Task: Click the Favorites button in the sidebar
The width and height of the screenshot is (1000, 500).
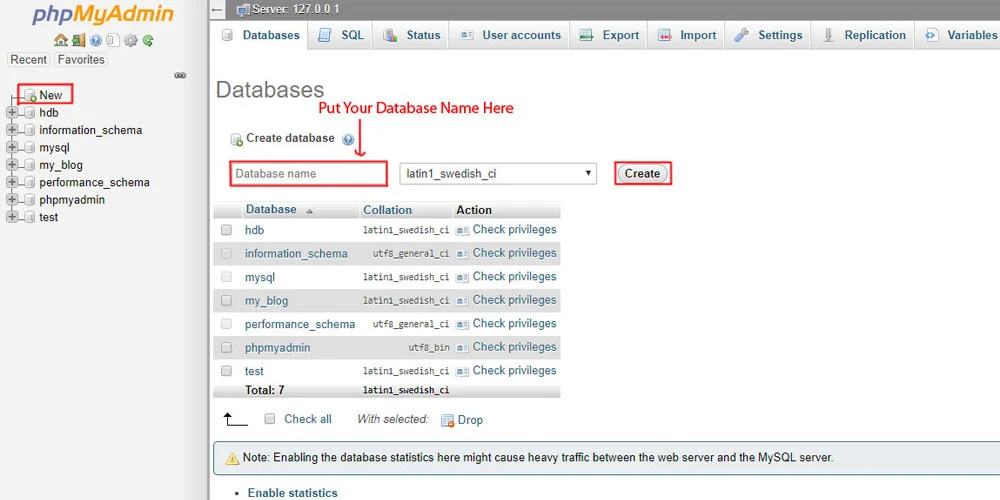Action: (x=81, y=60)
